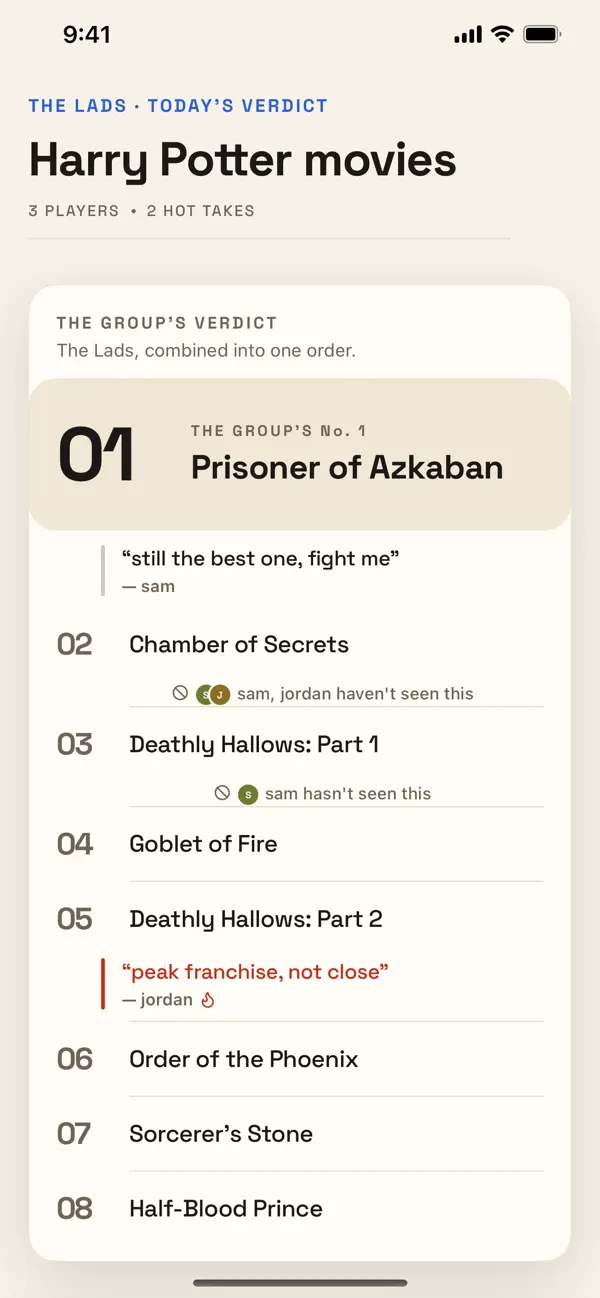600x1298 pixels.
Task: Tap the cellular signal bars icon
Action: pos(468,35)
